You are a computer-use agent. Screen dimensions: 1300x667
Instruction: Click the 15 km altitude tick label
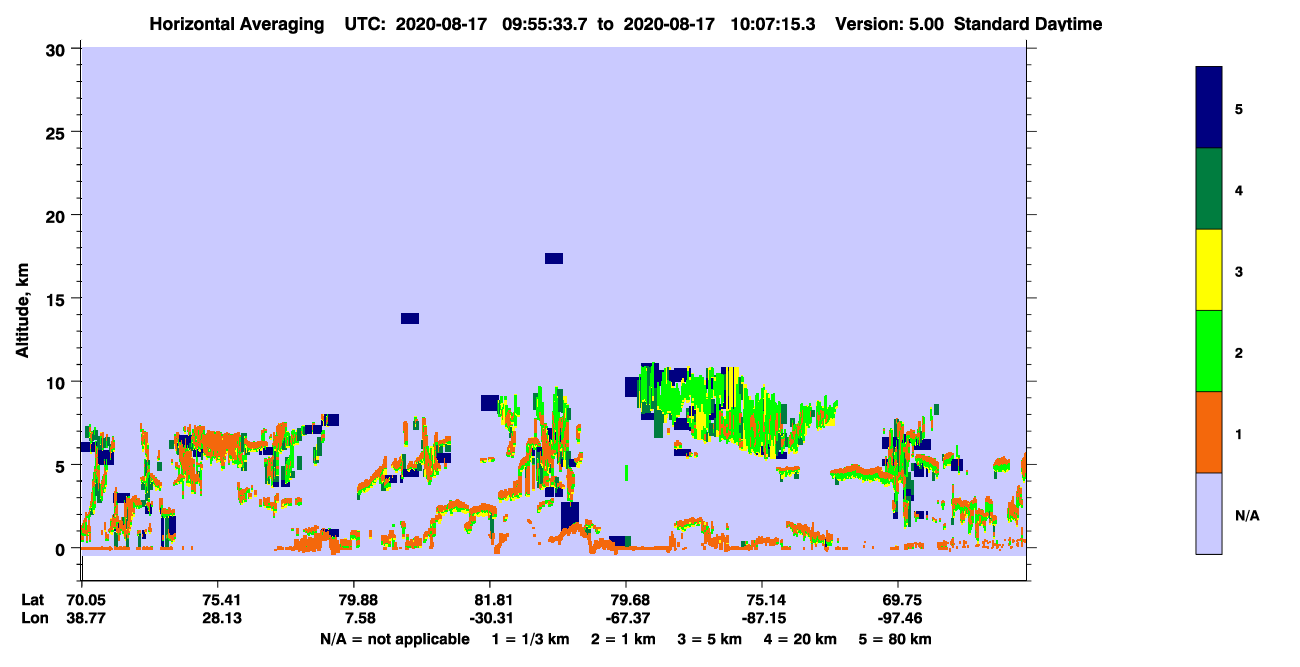click(58, 299)
